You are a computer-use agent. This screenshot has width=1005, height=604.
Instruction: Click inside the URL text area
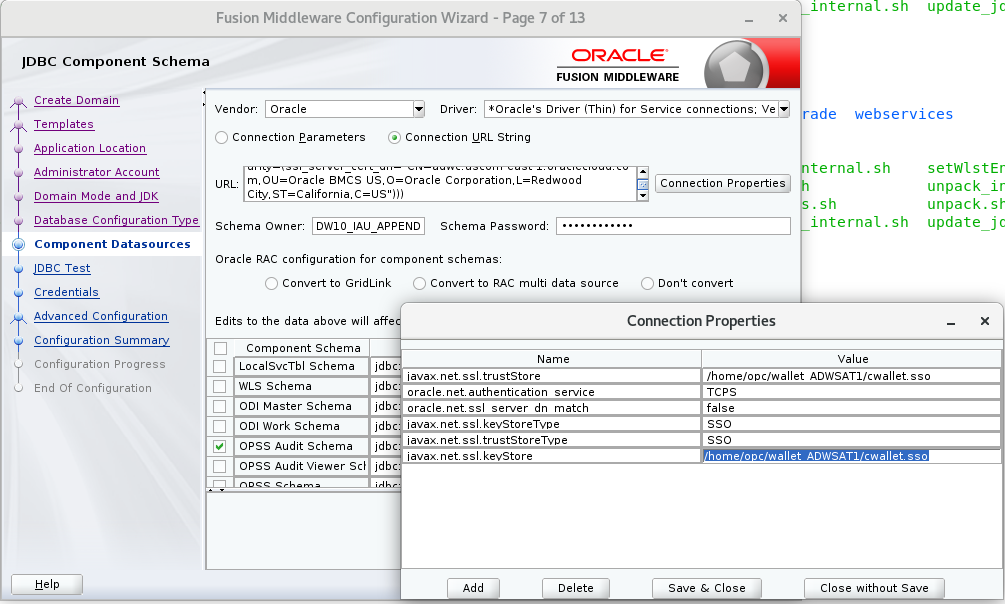pyautogui.click(x=440, y=184)
